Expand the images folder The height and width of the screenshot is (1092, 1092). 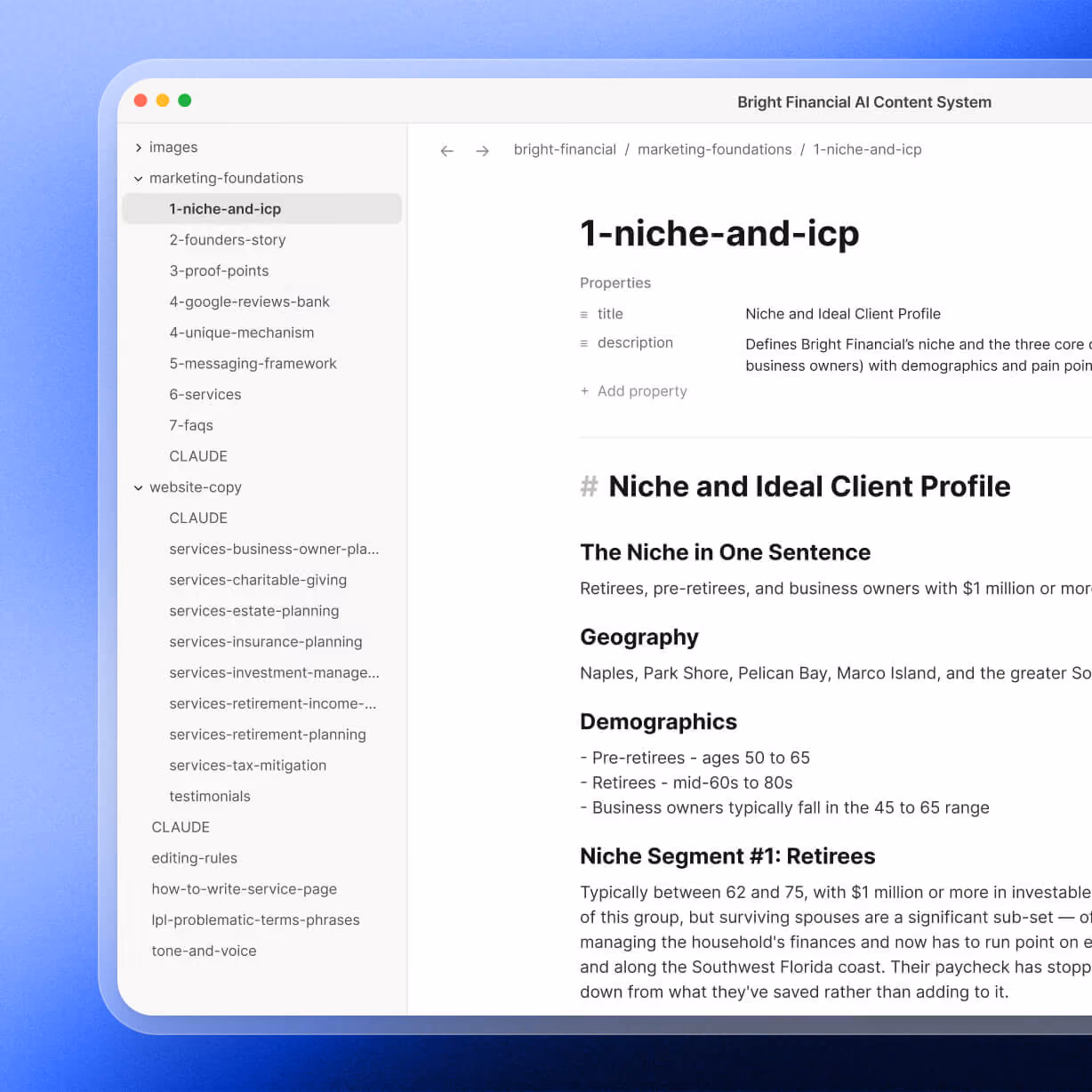point(139,148)
